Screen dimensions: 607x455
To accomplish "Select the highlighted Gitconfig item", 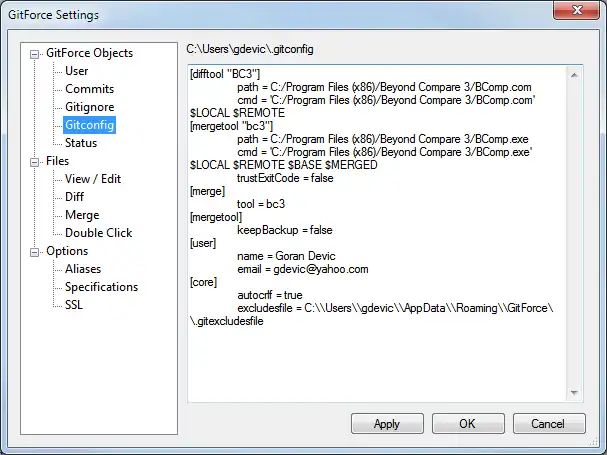I will point(89,125).
